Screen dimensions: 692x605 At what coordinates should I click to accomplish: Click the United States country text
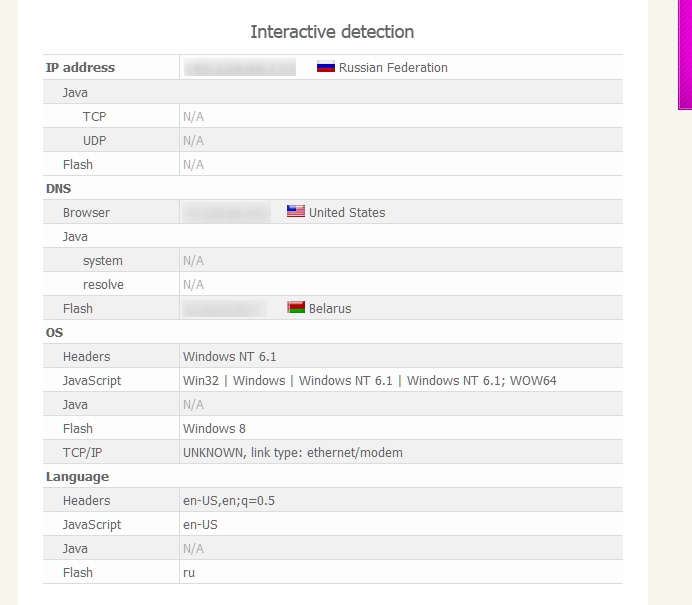point(347,213)
